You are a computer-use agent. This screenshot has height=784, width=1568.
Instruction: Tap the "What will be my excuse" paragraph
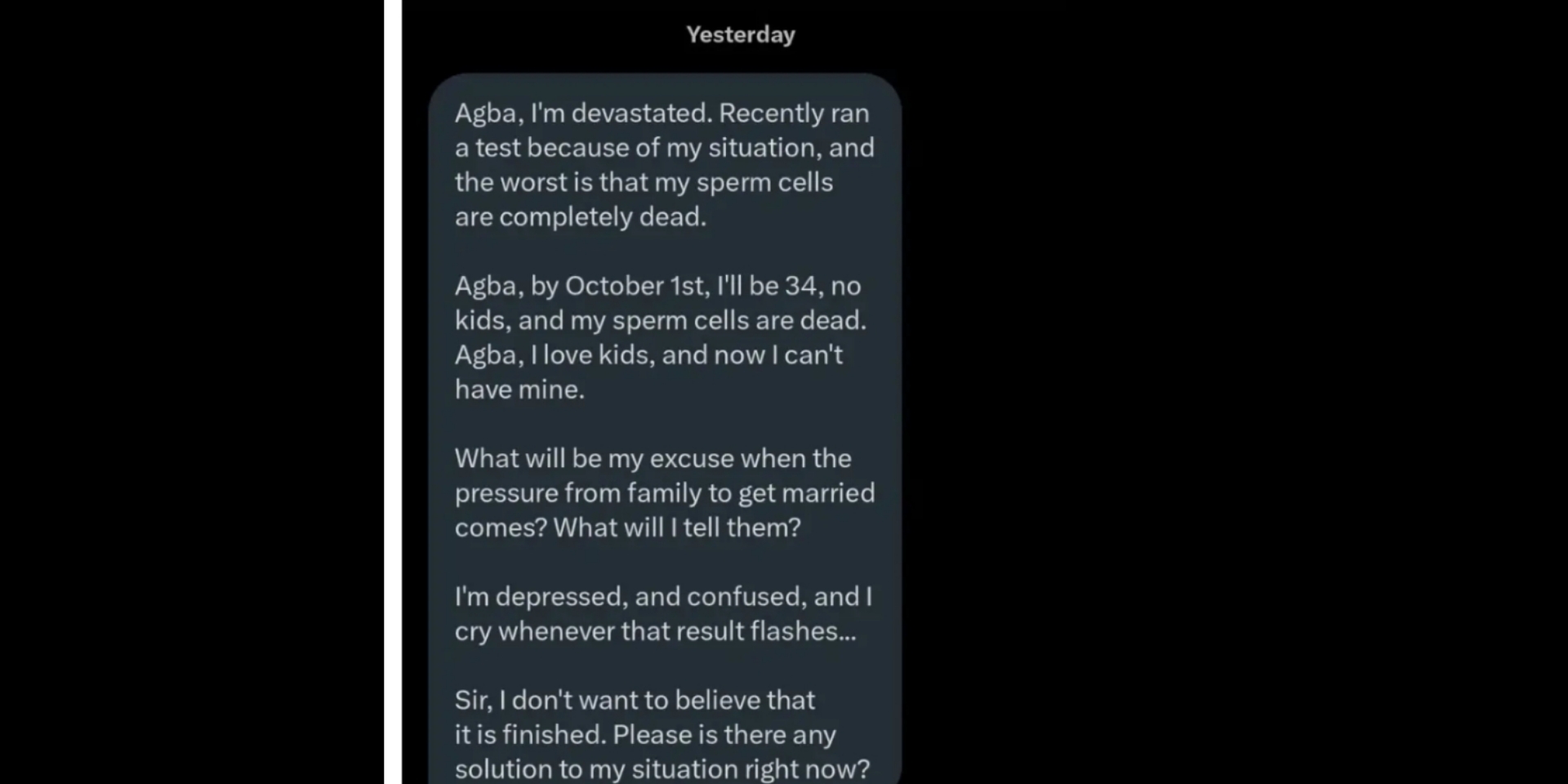(665, 492)
